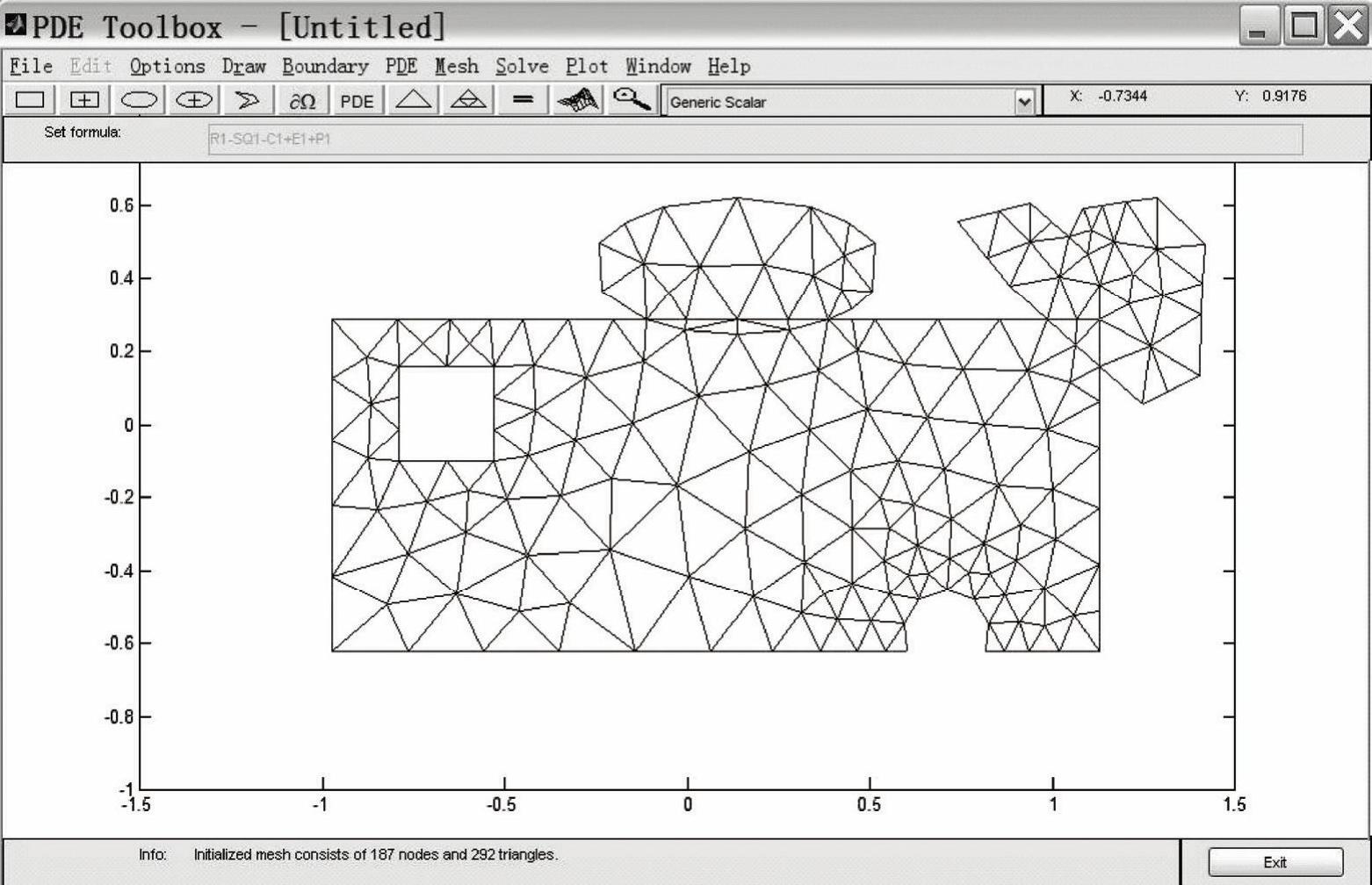Select the draw polygon tool
The width and height of the screenshot is (1372, 885).
coord(248,100)
